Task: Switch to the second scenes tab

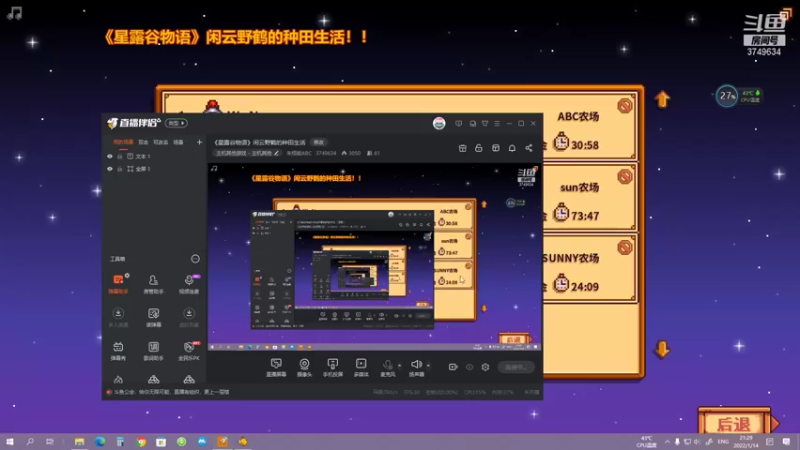Action: (143, 142)
